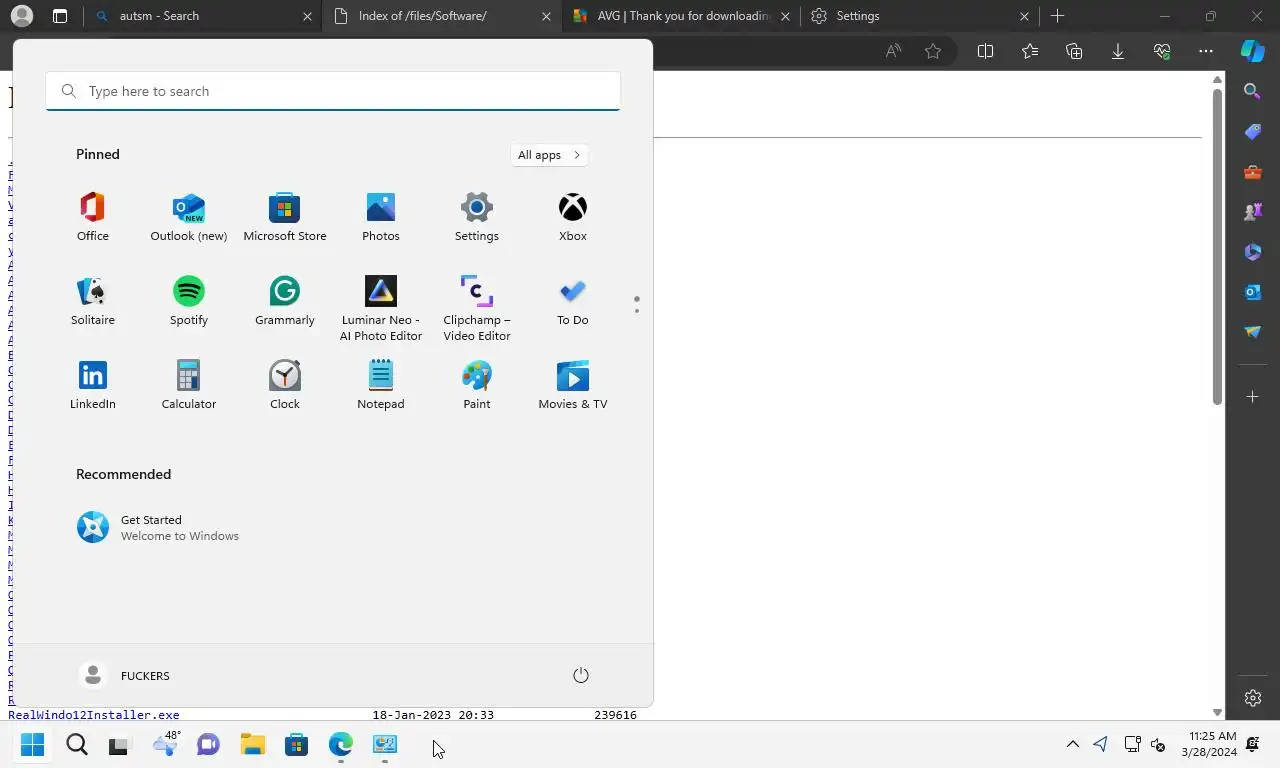
Task: Open the Office pinned app
Action: (x=93, y=217)
